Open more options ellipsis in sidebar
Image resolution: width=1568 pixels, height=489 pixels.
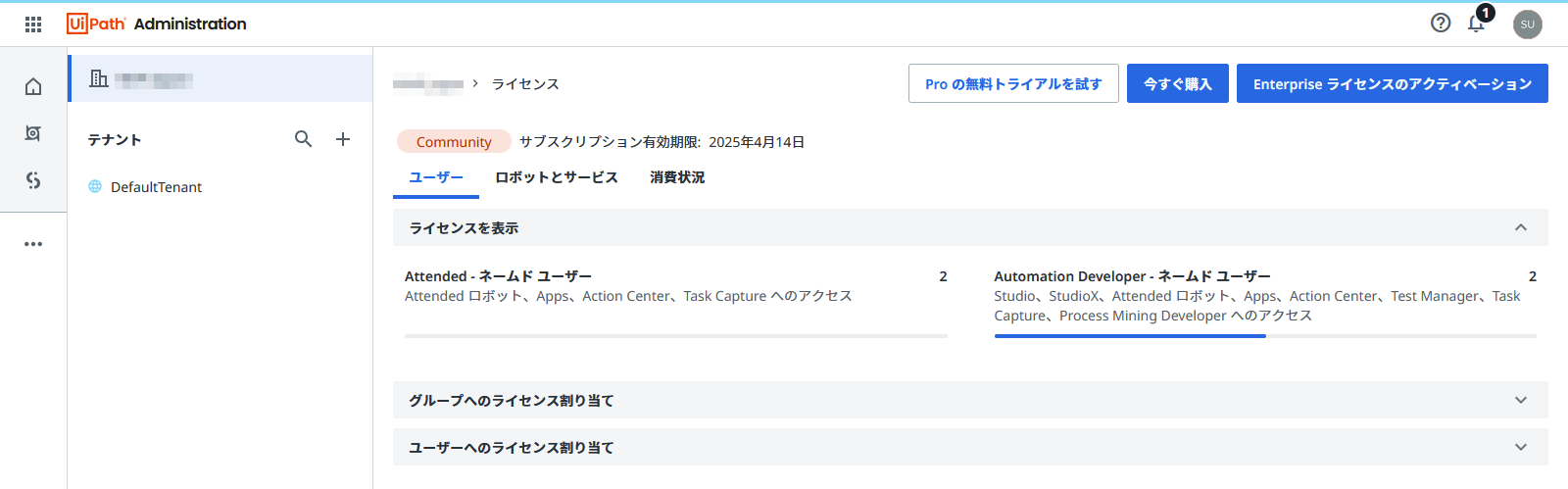33,244
